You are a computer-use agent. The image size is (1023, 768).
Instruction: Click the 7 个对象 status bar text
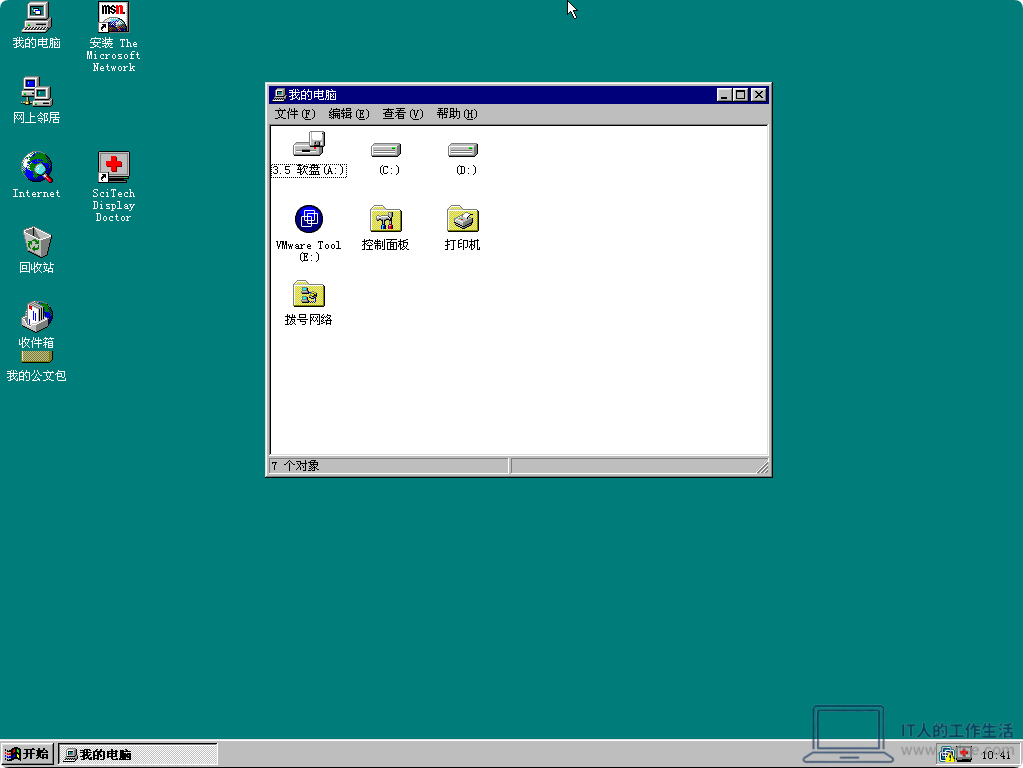tap(296, 466)
